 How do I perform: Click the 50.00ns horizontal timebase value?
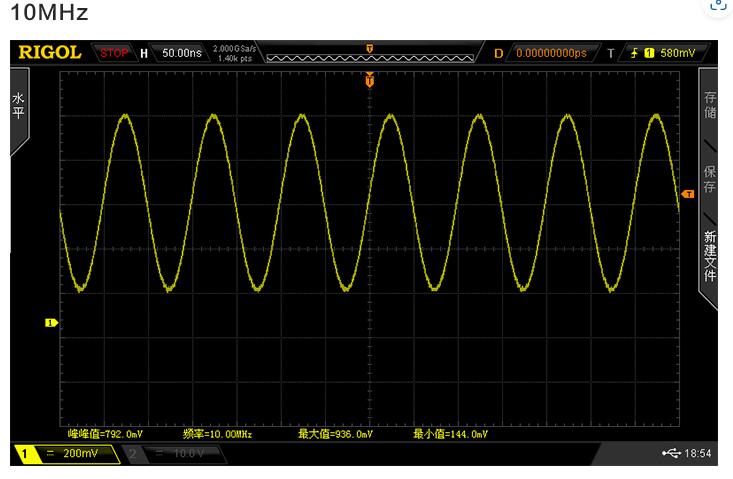click(x=181, y=53)
